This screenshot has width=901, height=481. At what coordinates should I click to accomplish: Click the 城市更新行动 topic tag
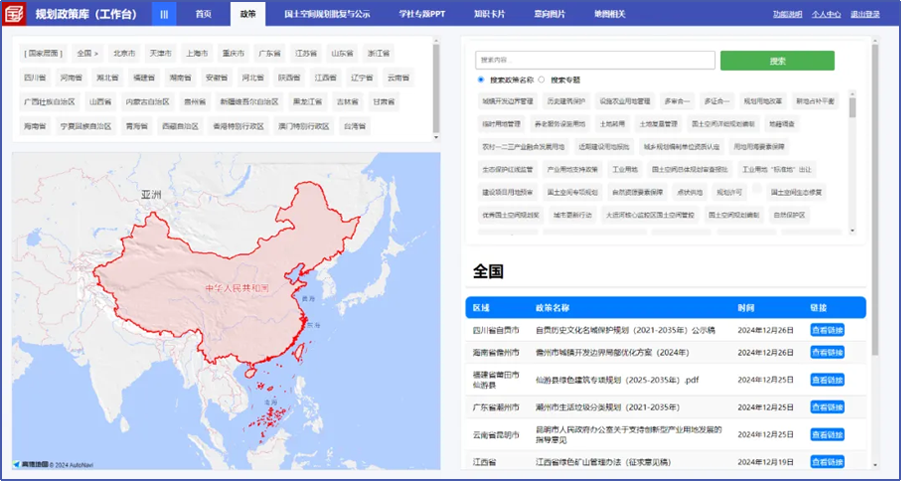pos(572,215)
